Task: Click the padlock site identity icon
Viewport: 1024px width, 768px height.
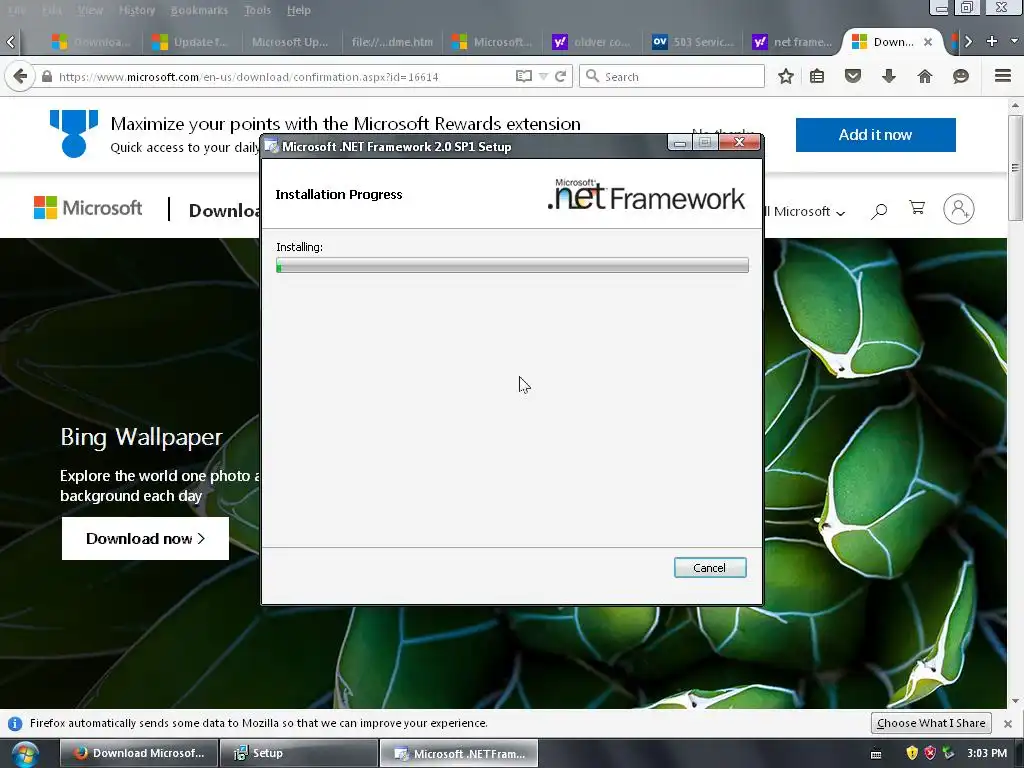Action: tap(46, 76)
